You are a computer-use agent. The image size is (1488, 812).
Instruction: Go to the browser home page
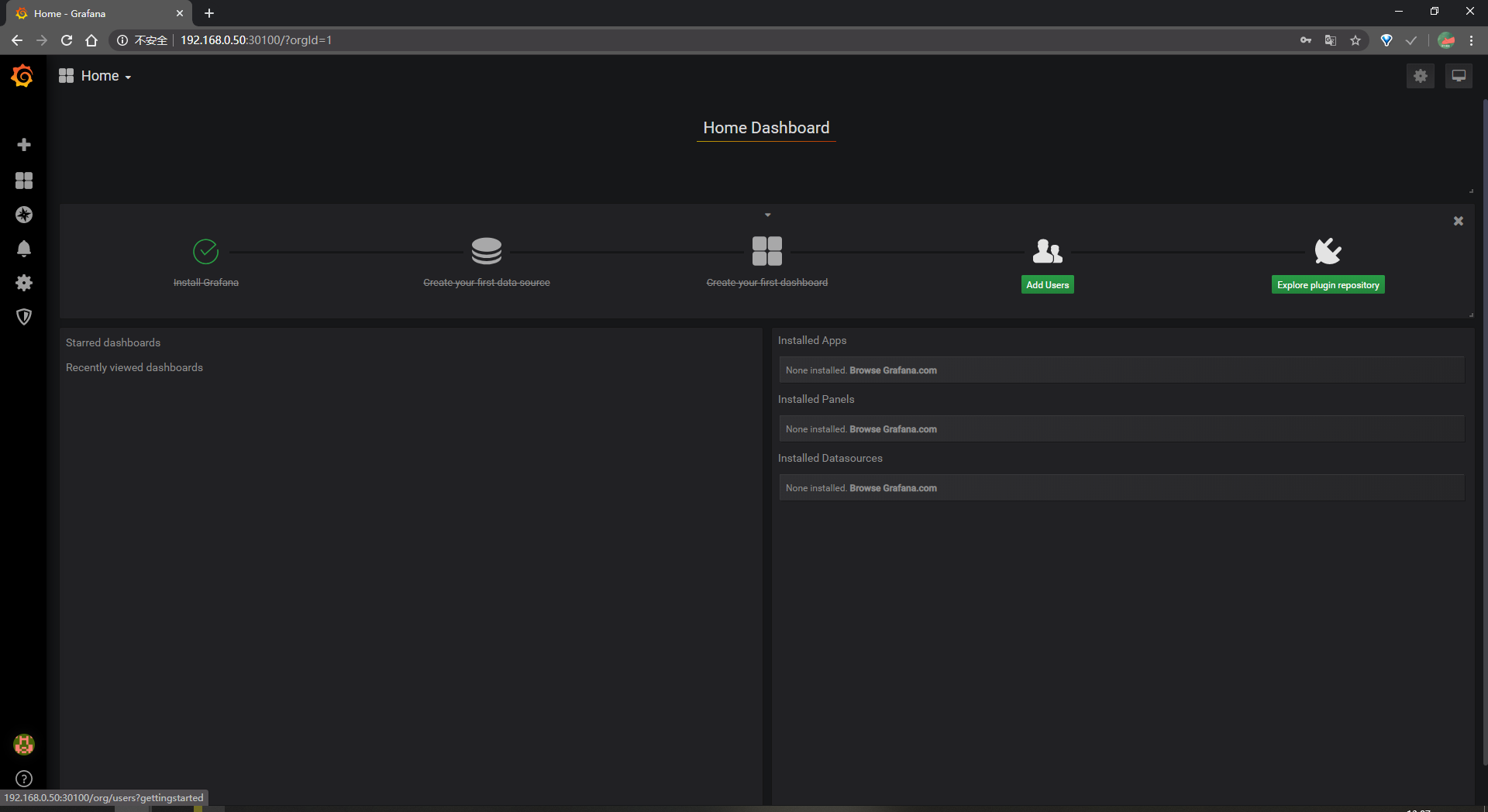pyautogui.click(x=91, y=40)
